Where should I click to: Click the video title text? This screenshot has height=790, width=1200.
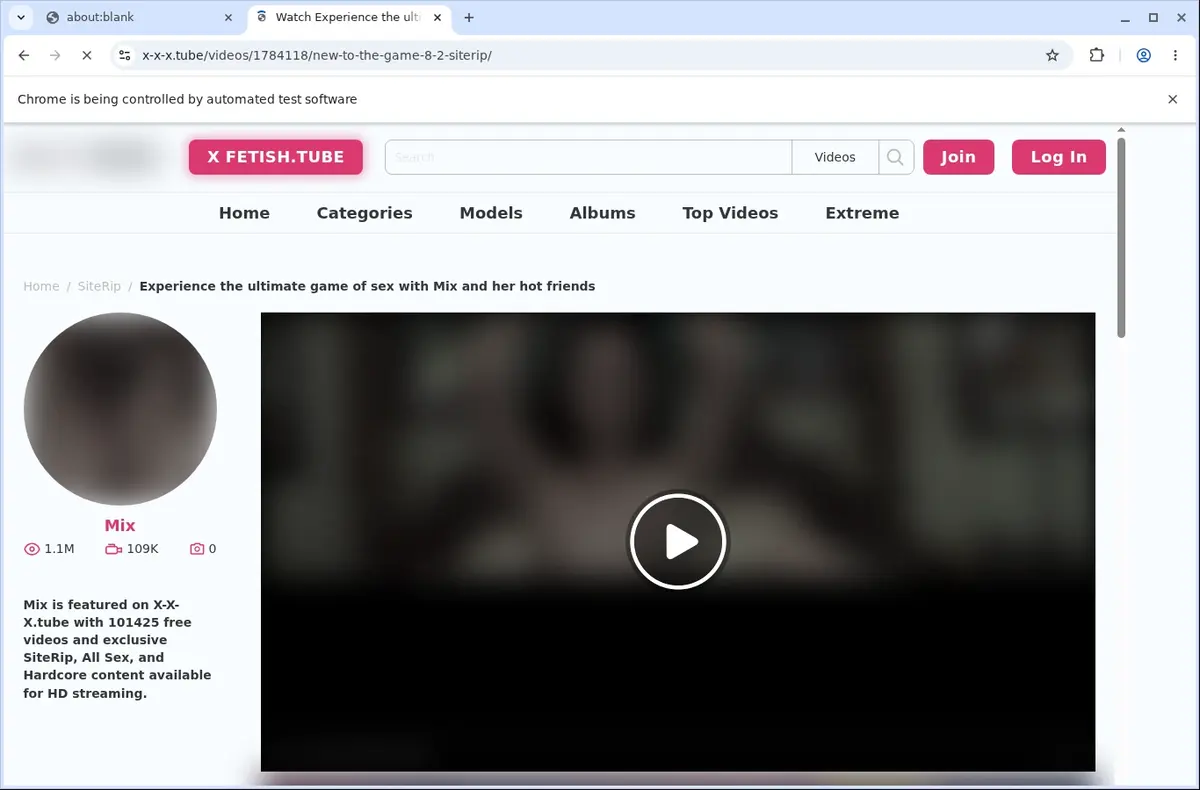click(x=367, y=286)
